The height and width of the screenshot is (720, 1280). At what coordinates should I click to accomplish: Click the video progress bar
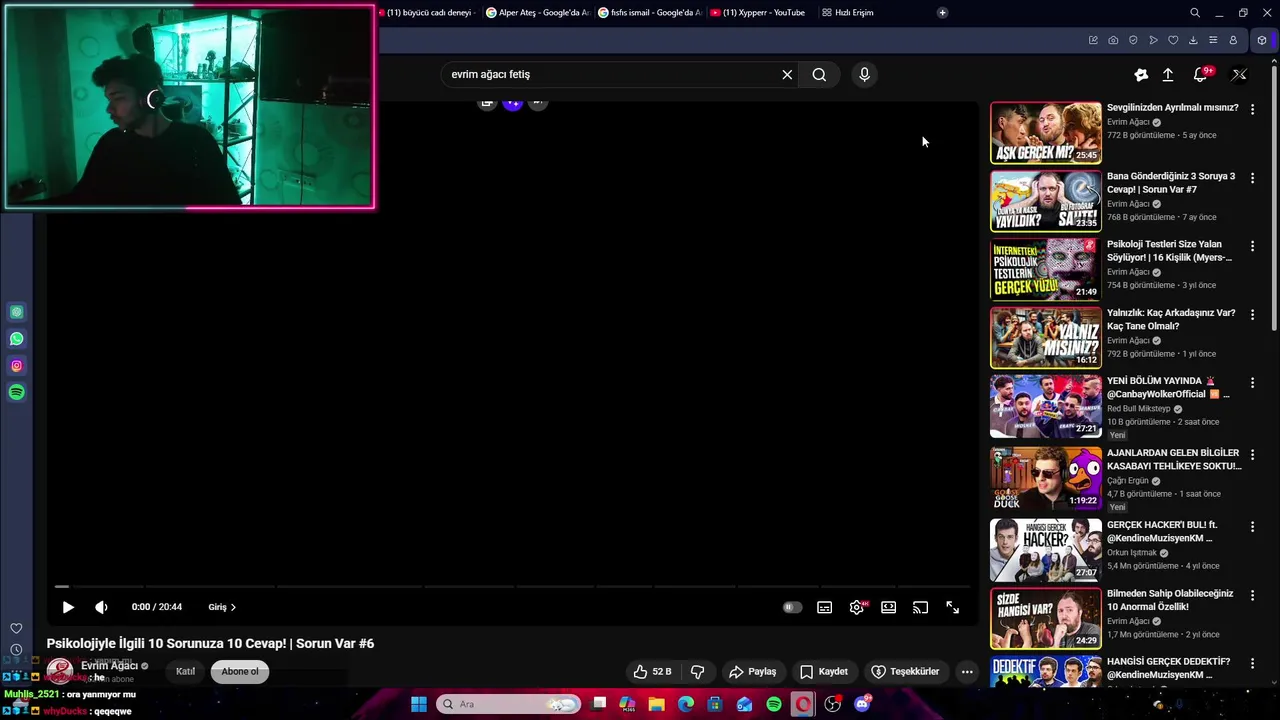click(x=512, y=586)
